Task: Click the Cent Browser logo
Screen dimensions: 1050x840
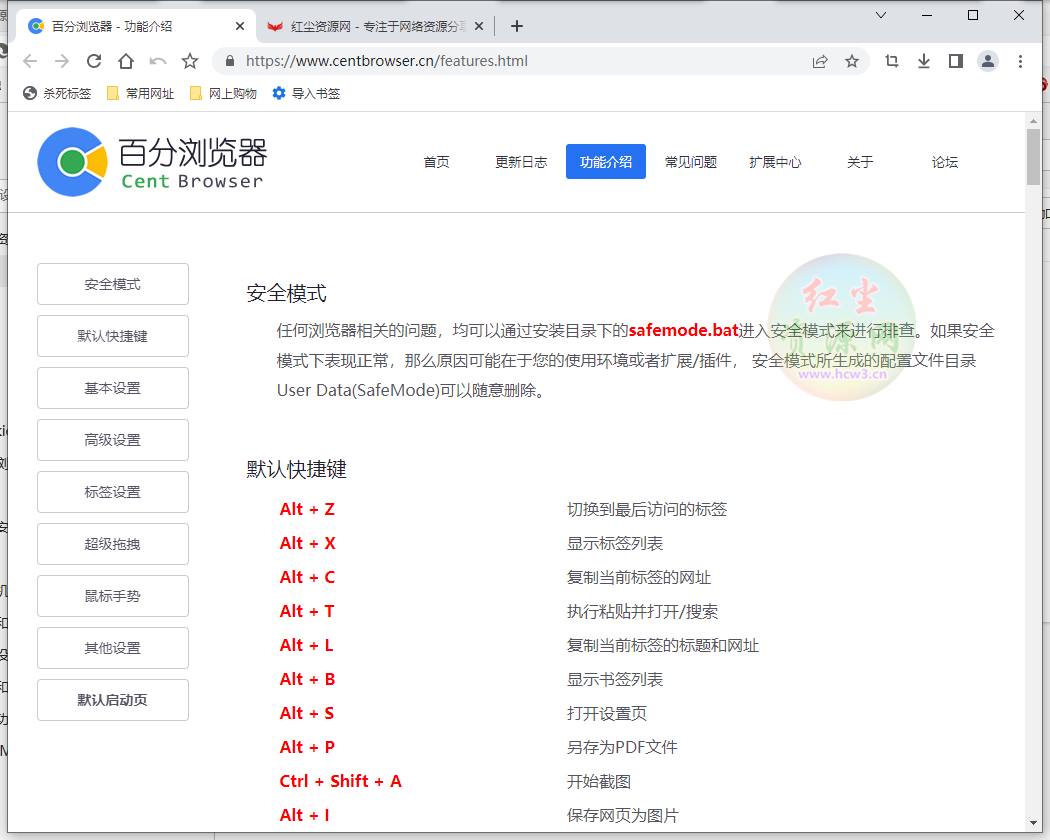Action: point(153,162)
